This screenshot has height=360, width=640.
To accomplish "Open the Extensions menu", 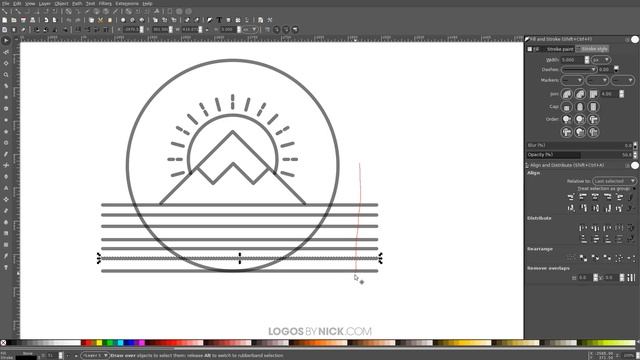I will 127,3.
